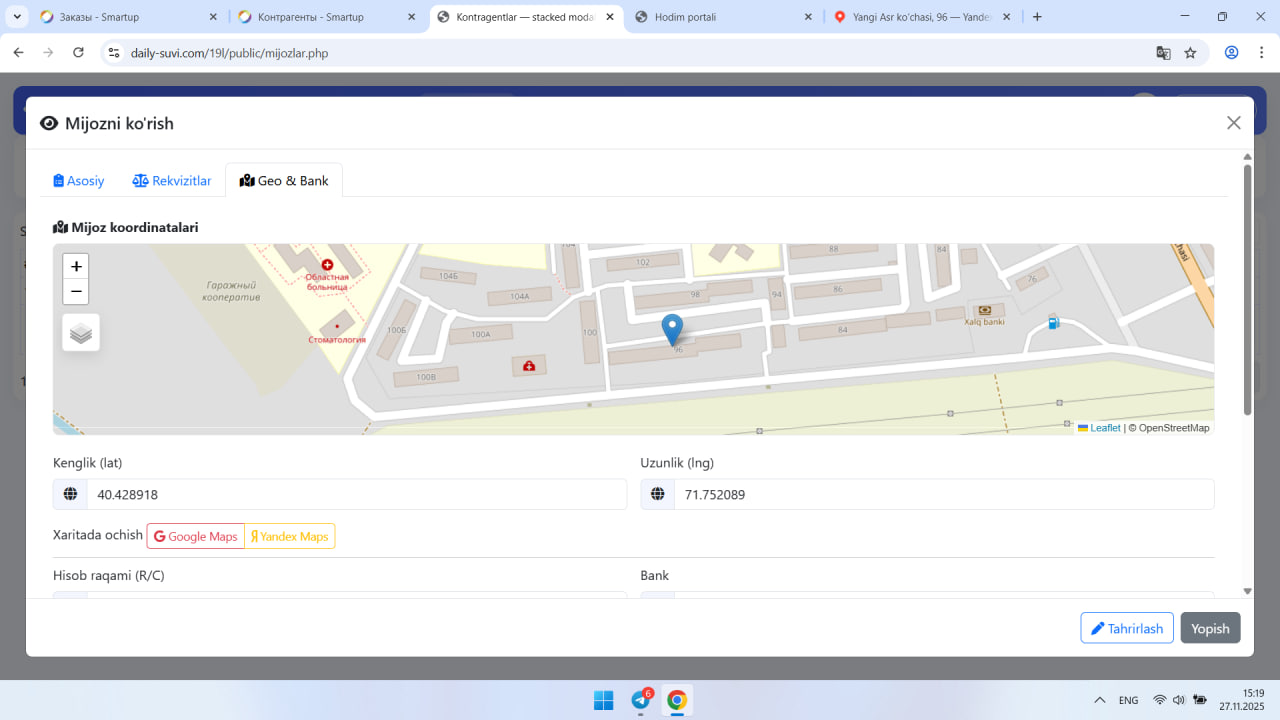Zoom in on the map
This screenshot has height=720, width=1280.
point(76,266)
